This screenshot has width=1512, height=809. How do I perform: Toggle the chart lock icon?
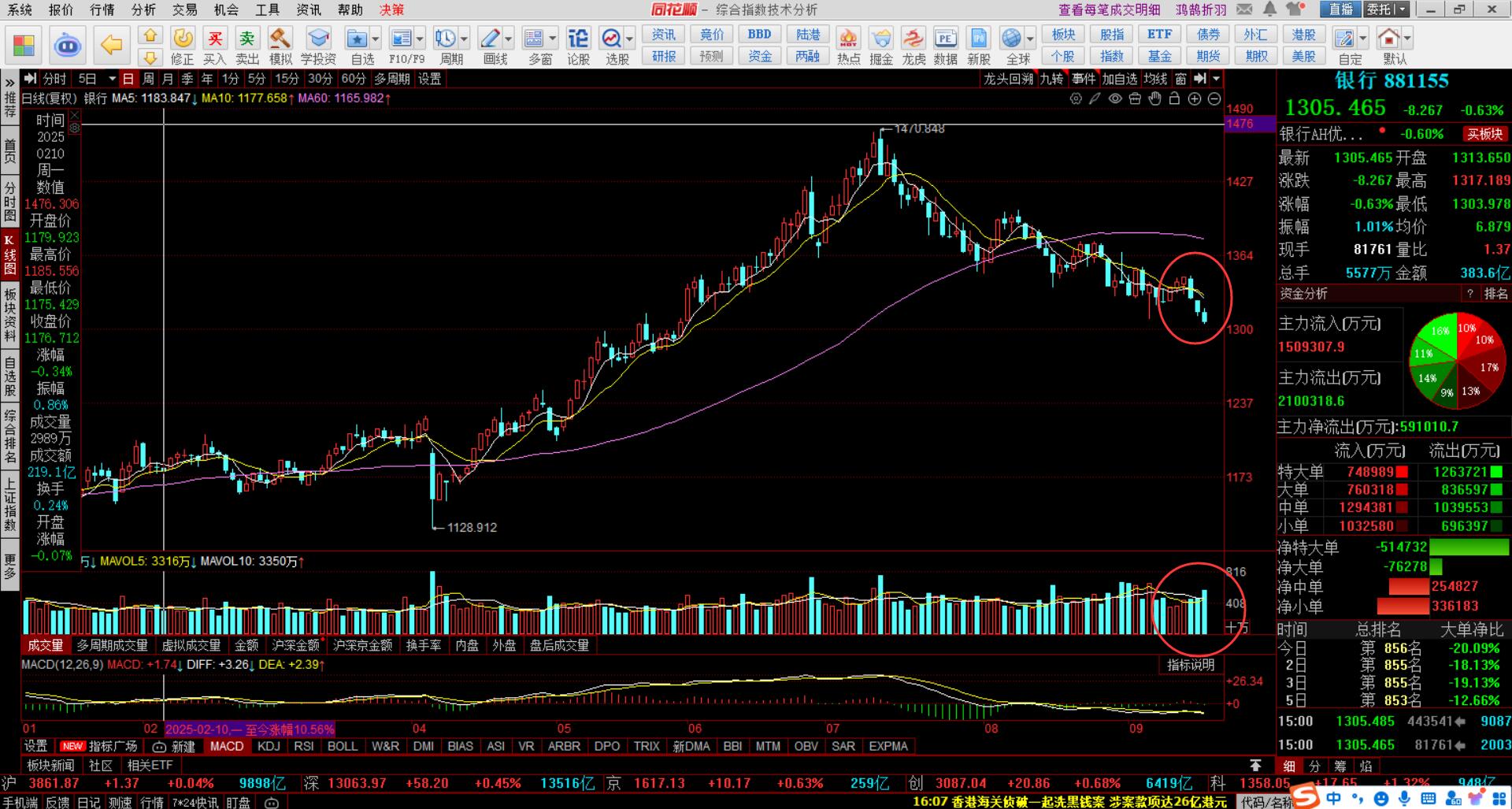pos(1174,98)
